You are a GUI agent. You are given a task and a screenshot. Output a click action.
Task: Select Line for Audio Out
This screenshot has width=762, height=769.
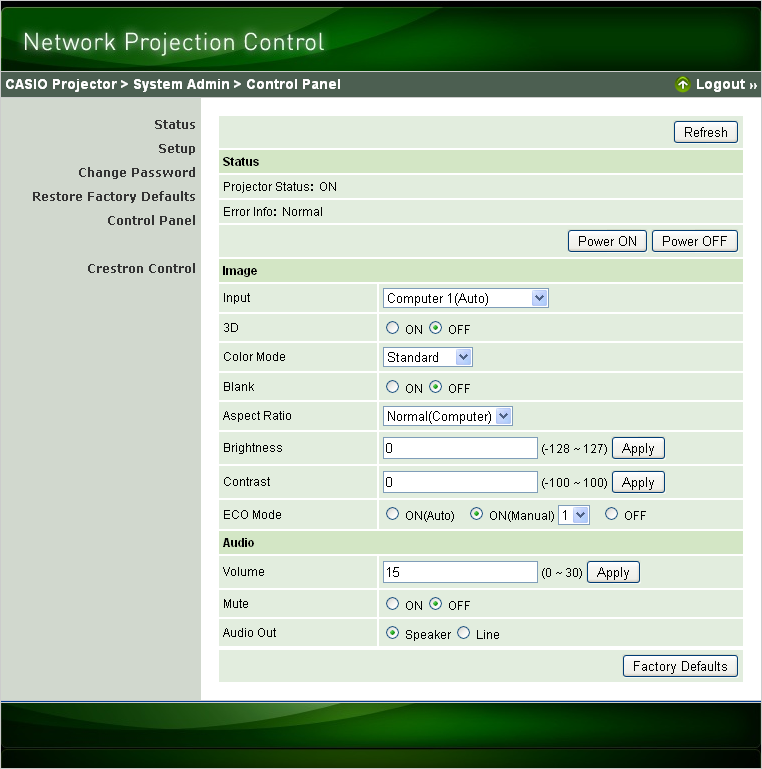pyautogui.click(x=463, y=633)
